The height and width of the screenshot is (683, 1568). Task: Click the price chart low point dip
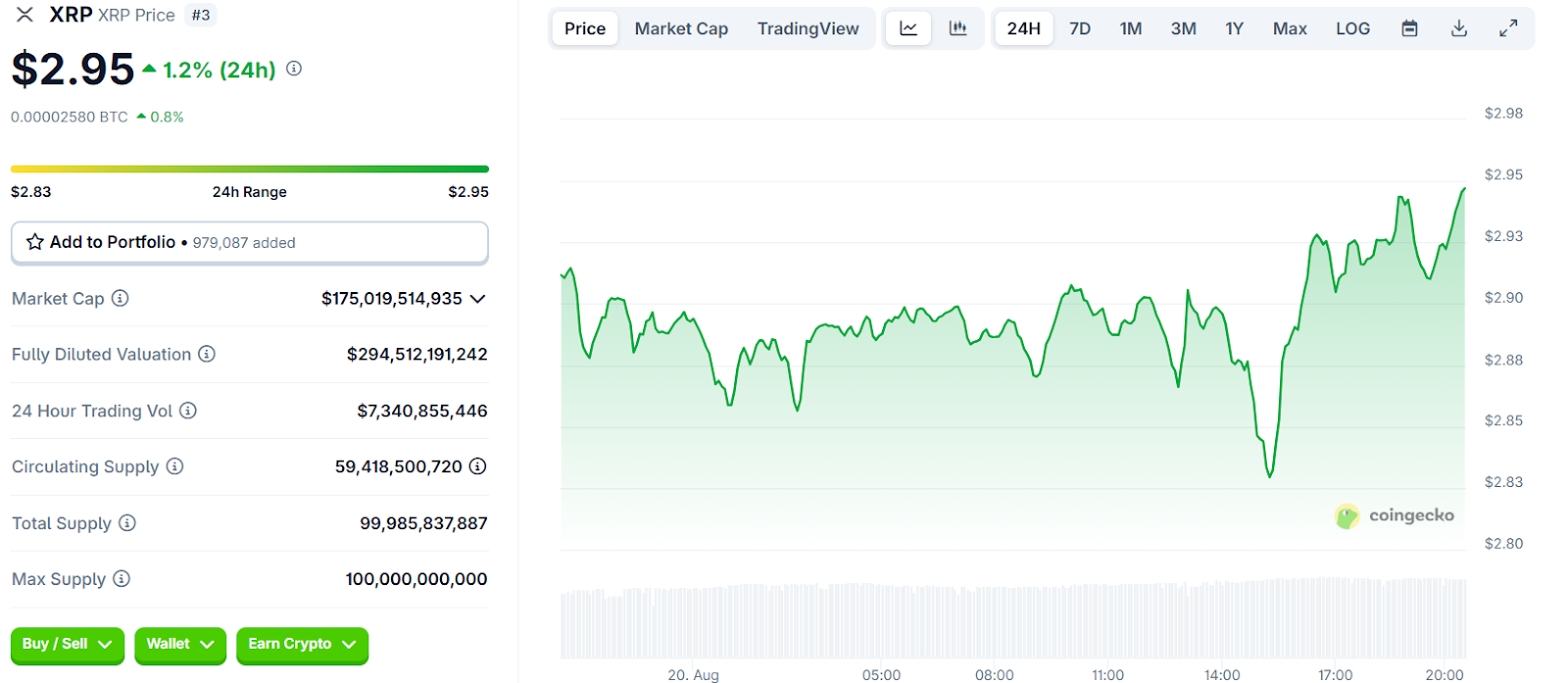point(1270,474)
